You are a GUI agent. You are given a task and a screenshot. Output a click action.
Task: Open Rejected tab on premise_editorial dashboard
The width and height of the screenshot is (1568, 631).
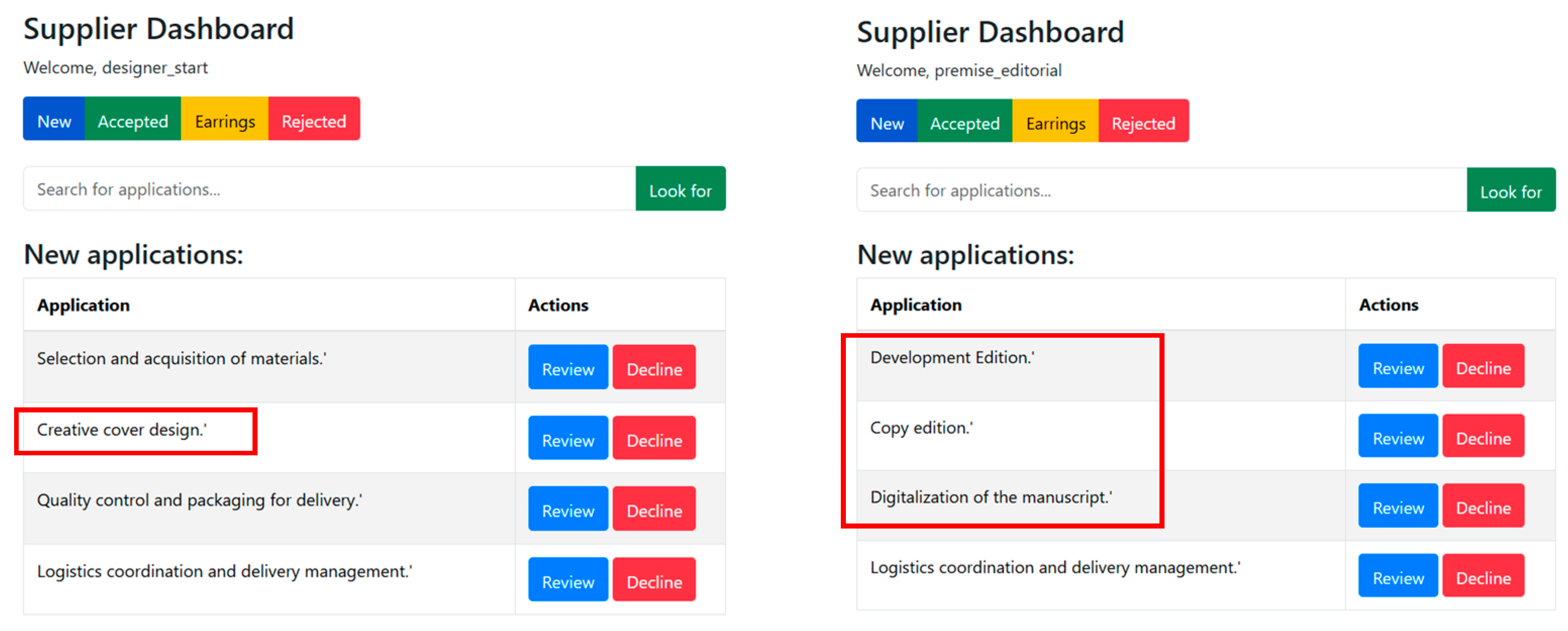click(x=1143, y=122)
